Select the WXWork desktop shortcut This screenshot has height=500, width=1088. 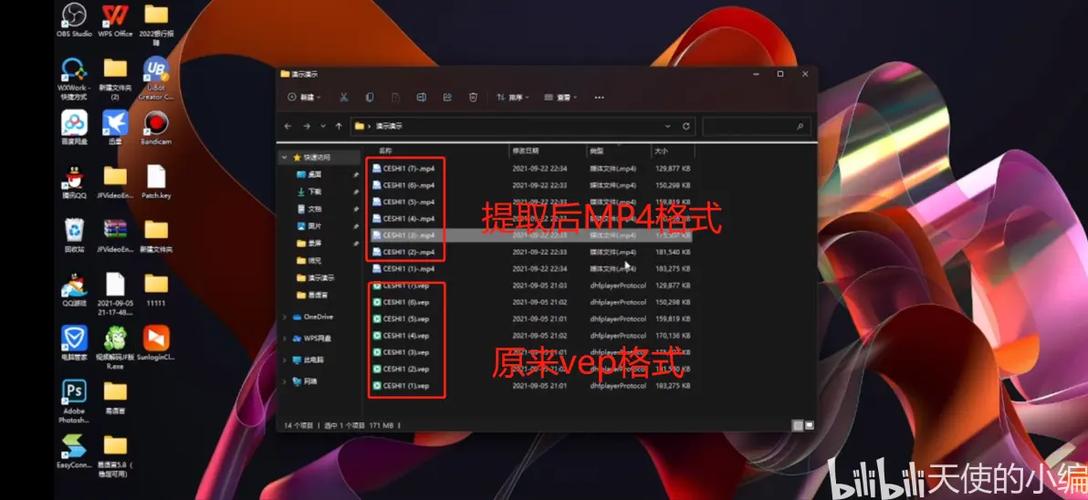click(74, 78)
